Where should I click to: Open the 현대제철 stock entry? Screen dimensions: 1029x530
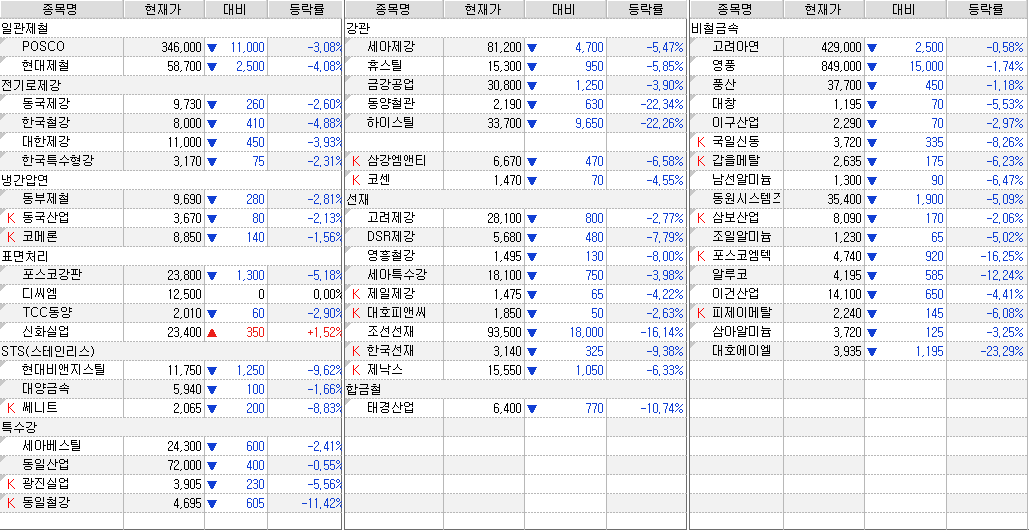click(45, 66)
